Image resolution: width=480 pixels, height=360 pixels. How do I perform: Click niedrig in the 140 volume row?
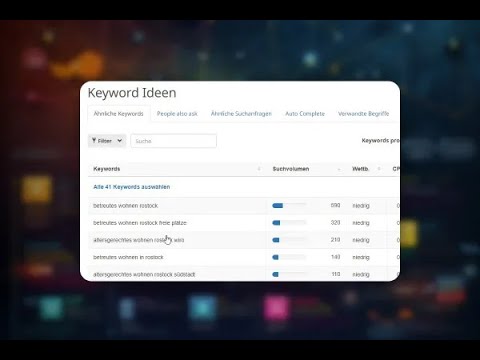pyautogui.click(x=361, y=258)
